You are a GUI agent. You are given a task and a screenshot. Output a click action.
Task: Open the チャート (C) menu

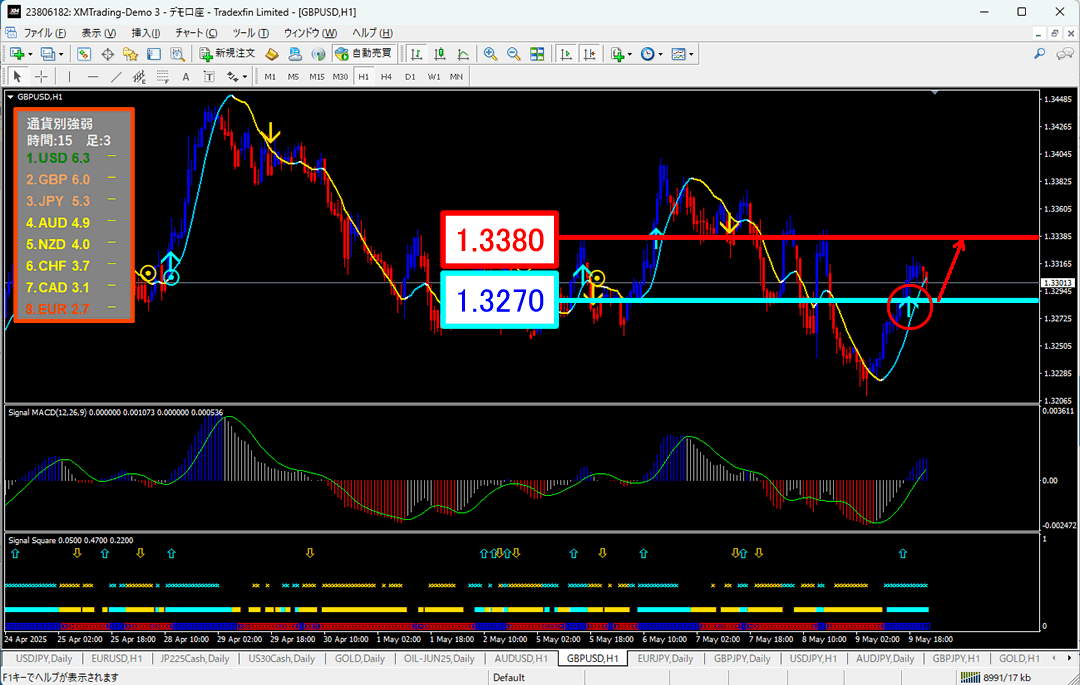click(196, 32)
